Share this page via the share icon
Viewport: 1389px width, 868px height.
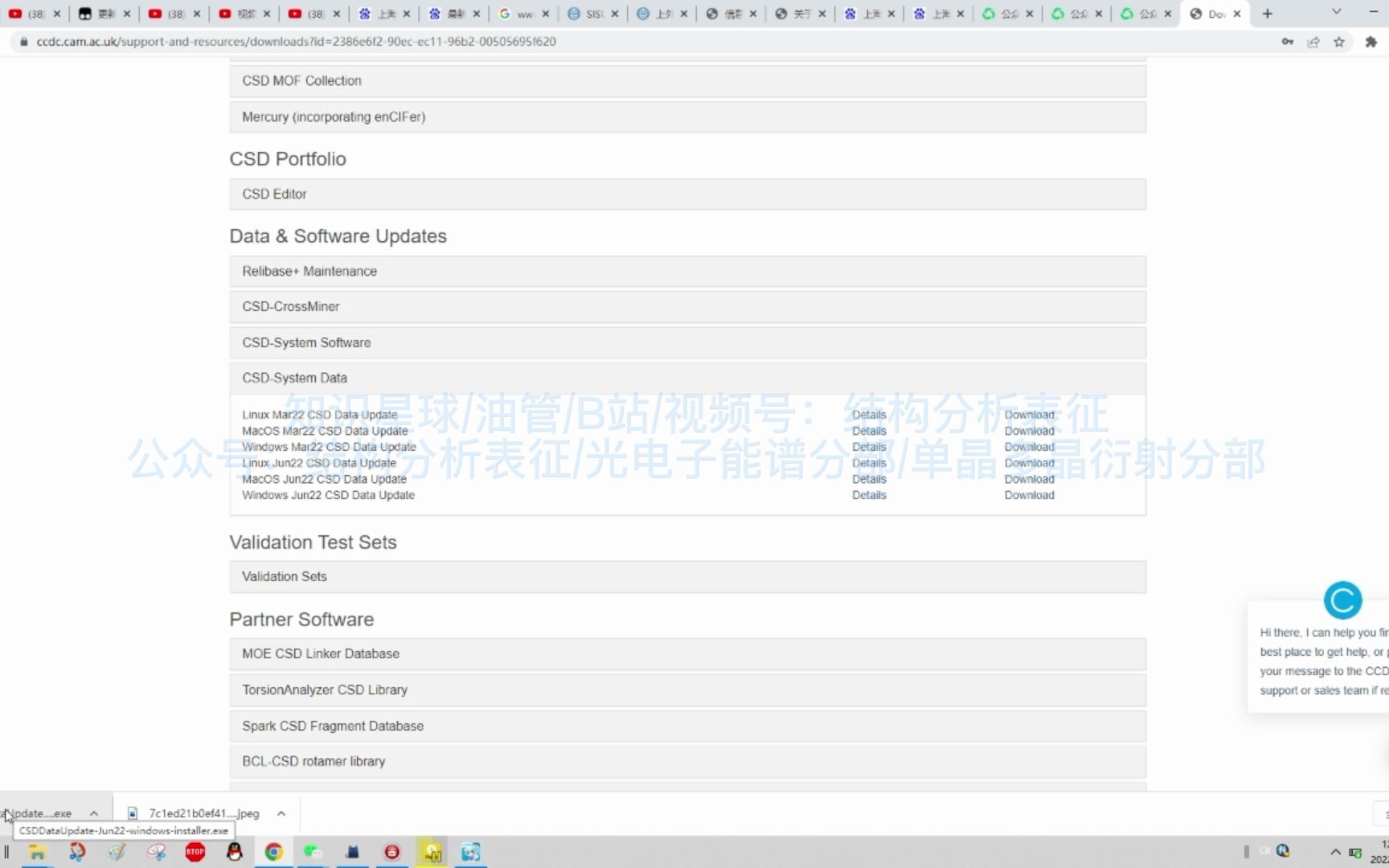click(x=1313, y=41)
